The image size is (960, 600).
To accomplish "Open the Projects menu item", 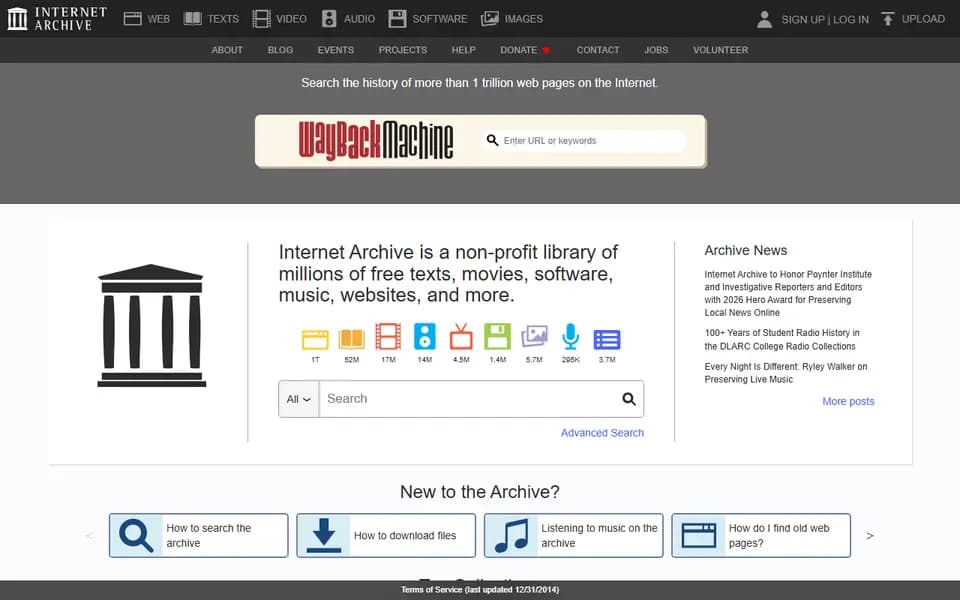I will tap(403, 50).
